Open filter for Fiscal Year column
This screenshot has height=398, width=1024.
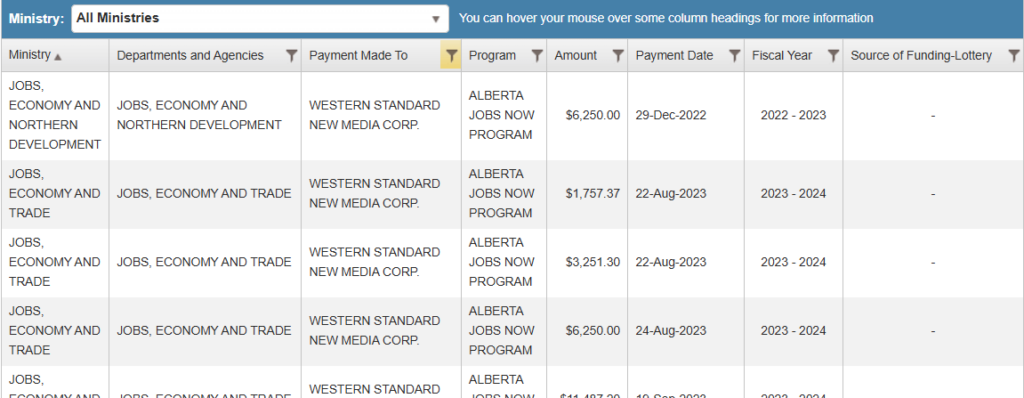pyautogui.click(x=833, y=56)
